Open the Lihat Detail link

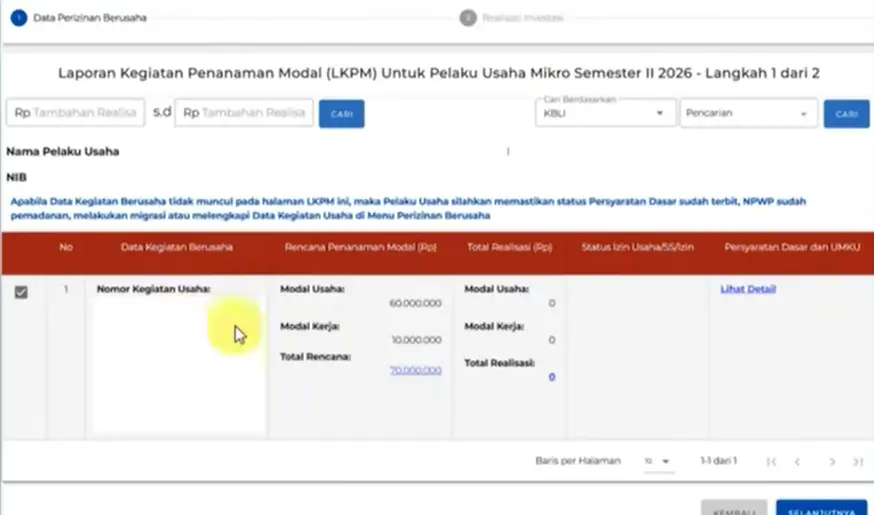(x=748, y=289)
